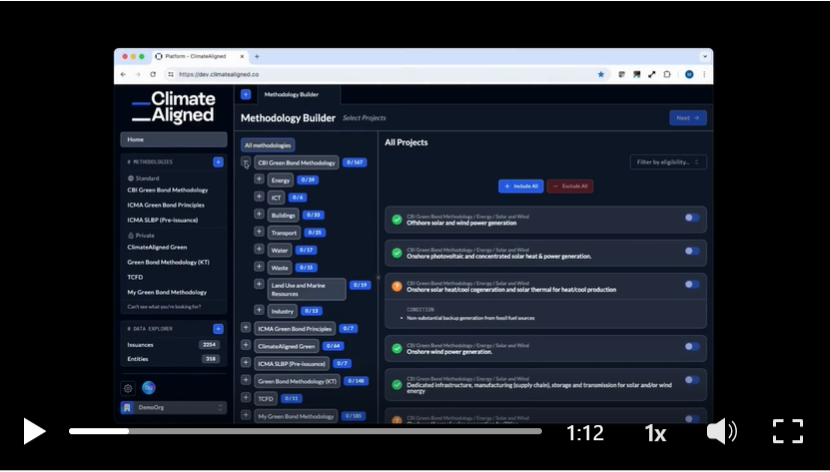This screenshot has width=830, height=472.
Task: Bookmark the page with the star icon
Action: (601, 75)
